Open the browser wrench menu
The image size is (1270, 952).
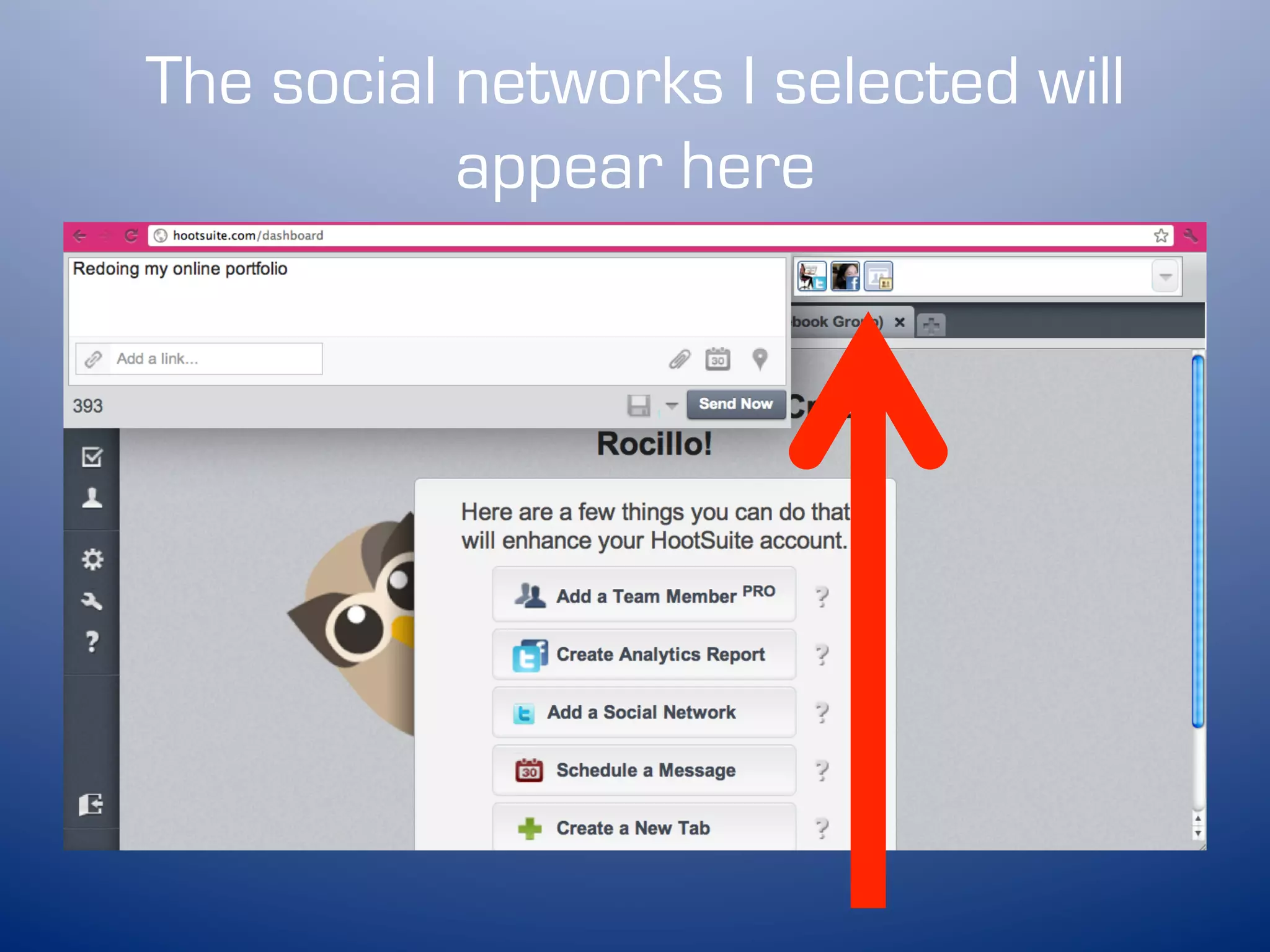click(1191, 236)
